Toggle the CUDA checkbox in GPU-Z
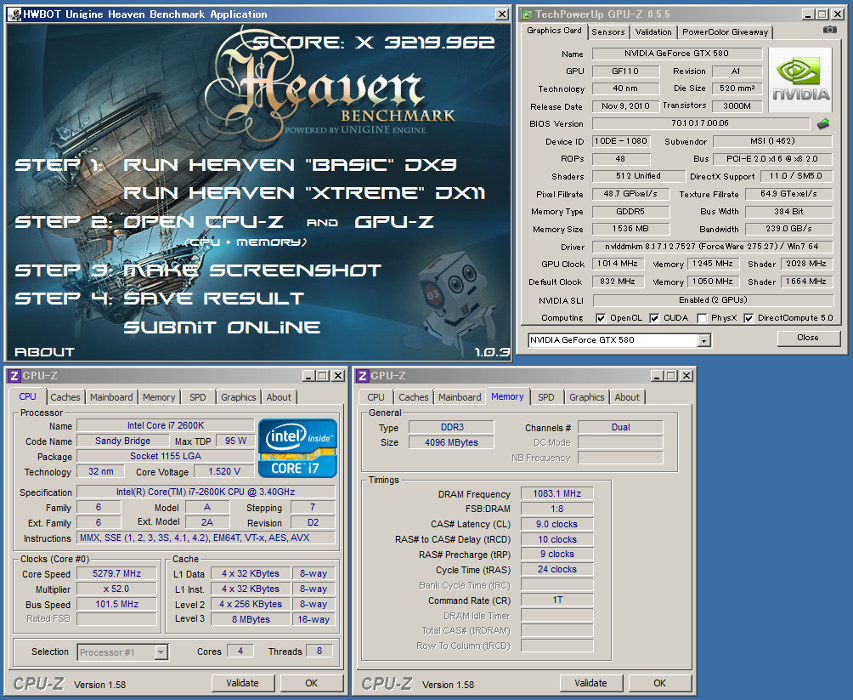Screen dimensions: 853x700 click(x=654, y=318)
